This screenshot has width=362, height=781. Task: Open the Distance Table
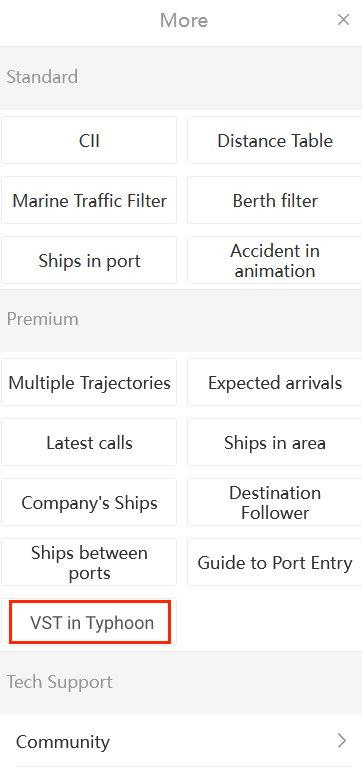(x=275, y=140)
